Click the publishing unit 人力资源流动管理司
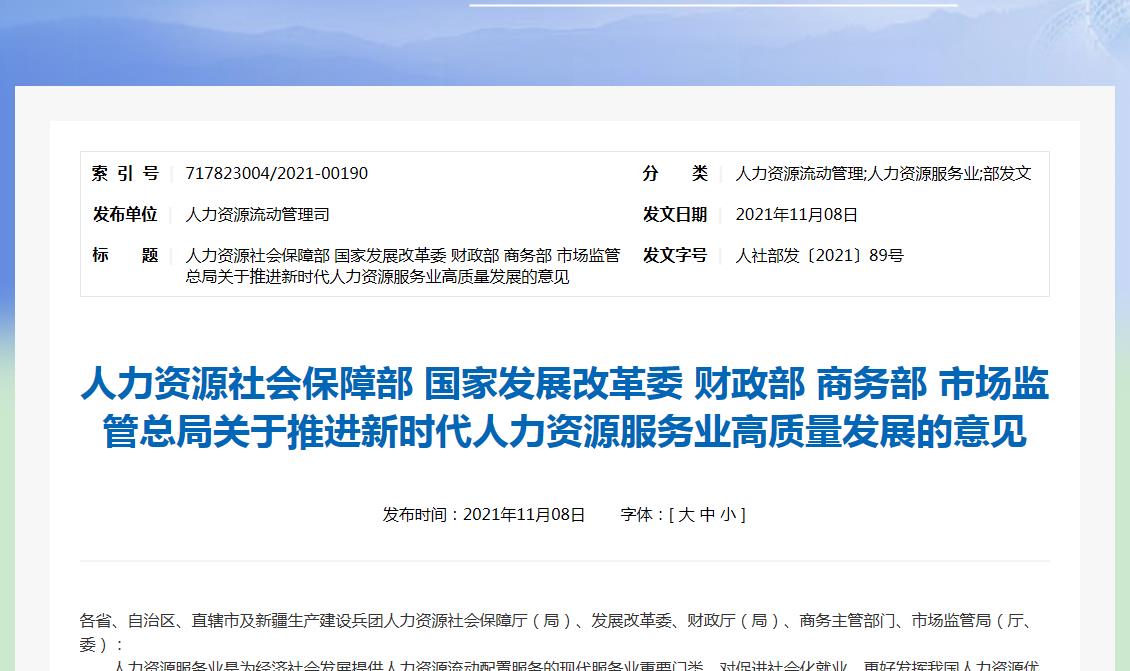Screen dimensions: 1130x671 [x=257, y=214]
